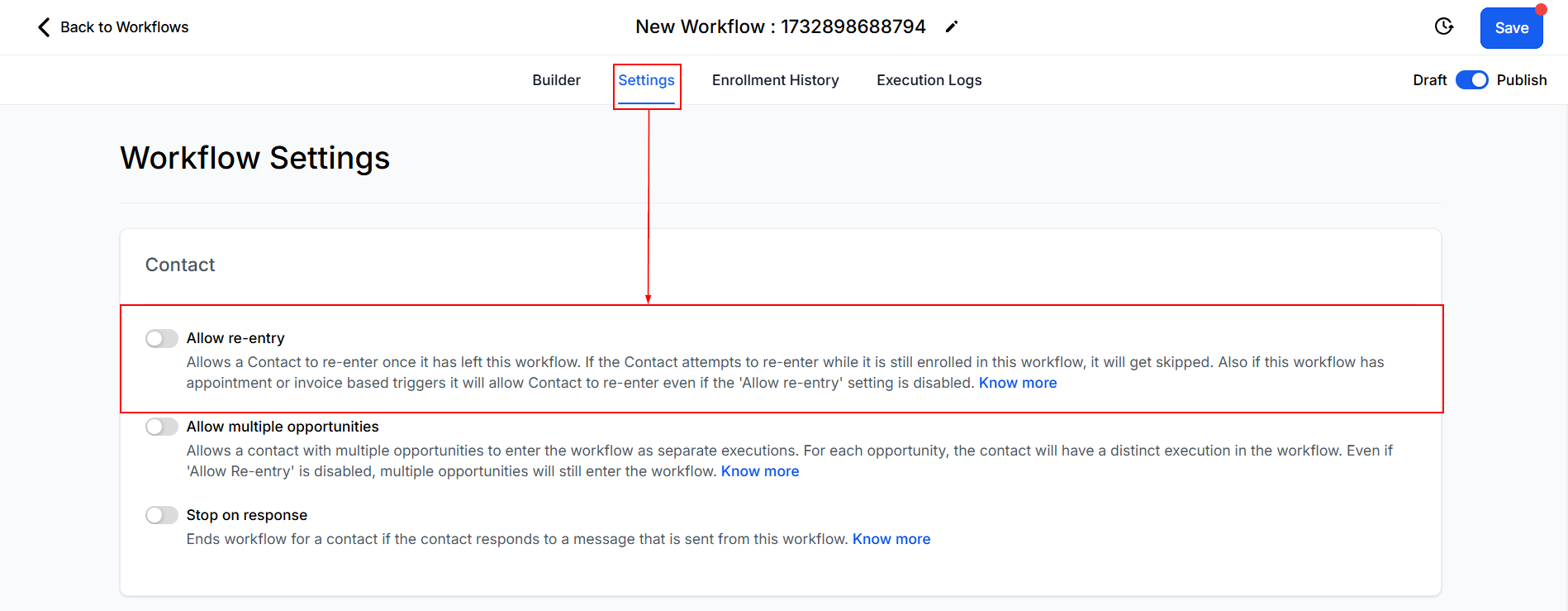The image size is (1568, 611).
Task: Follow Know more link for Stop on response
Action: point(891,539)
